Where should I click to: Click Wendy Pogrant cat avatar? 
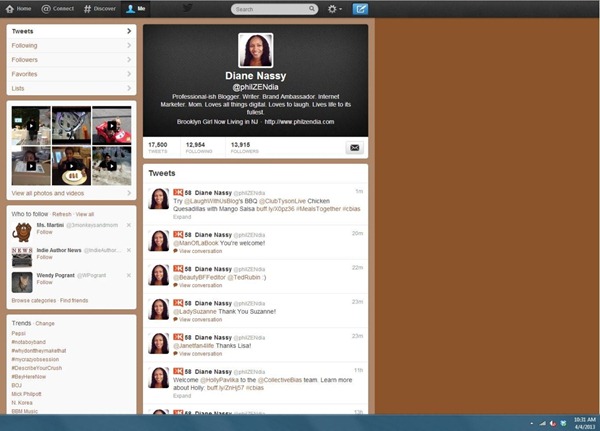22,282
